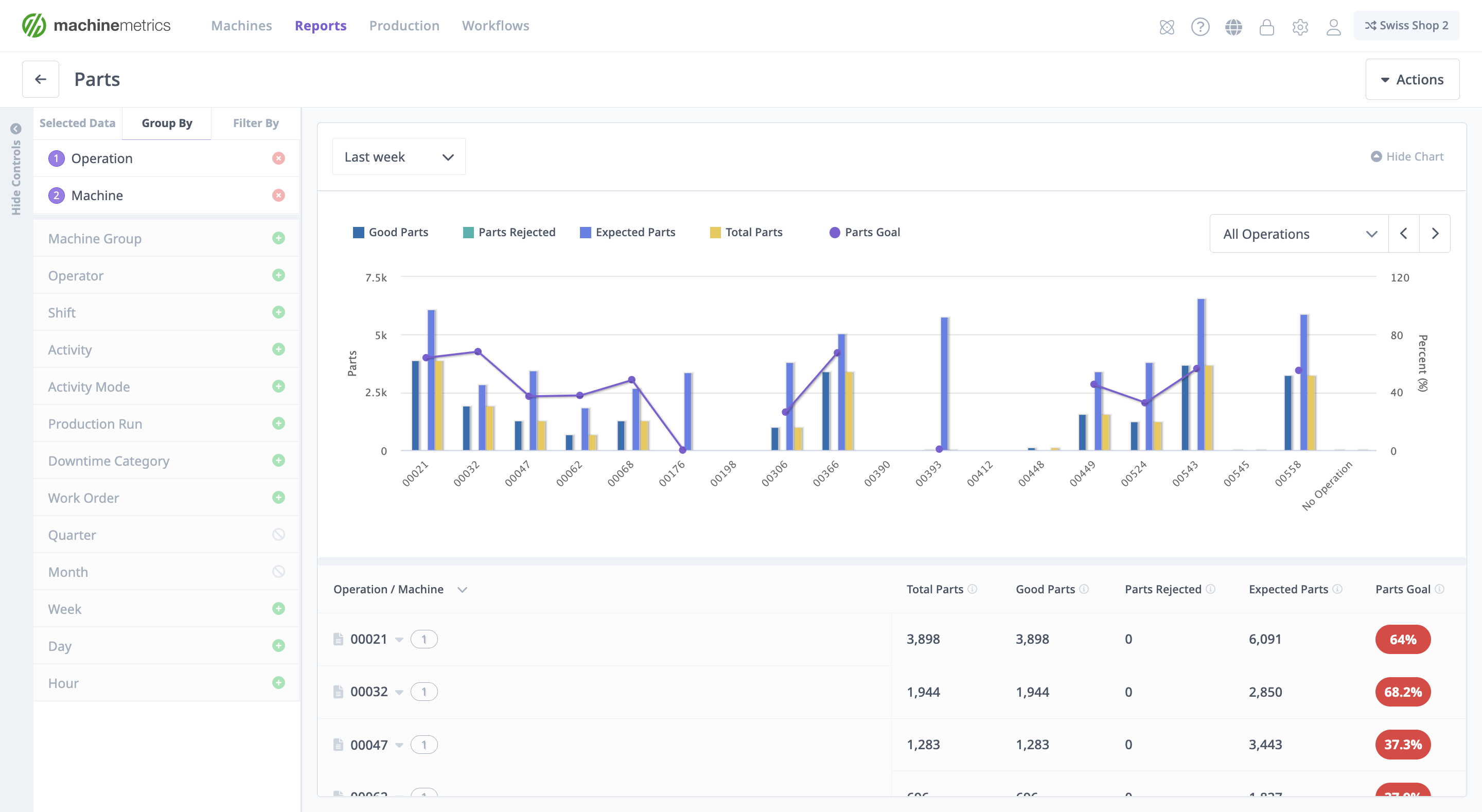This screenshot has height=812, width=1482.
Task: Click Hide Chart toggle
Action: 1407,156
